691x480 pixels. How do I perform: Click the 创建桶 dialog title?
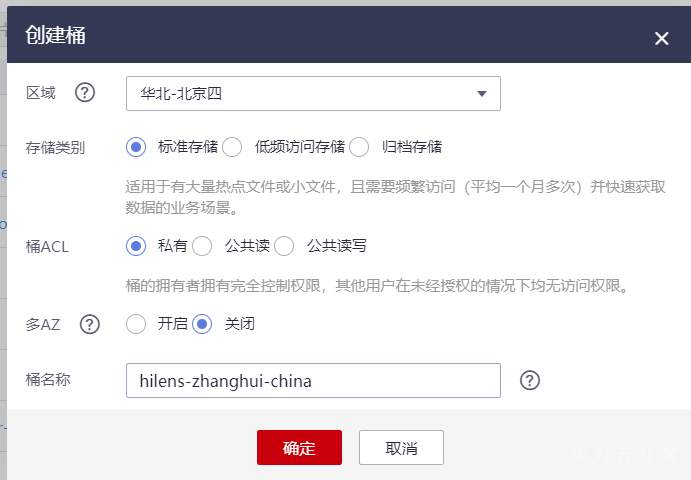coord(55,35)
